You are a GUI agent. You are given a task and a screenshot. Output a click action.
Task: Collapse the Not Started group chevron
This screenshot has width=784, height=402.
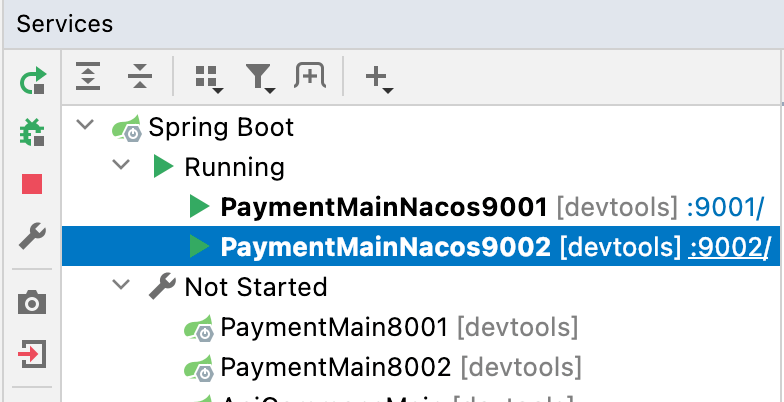click(122, 284)
